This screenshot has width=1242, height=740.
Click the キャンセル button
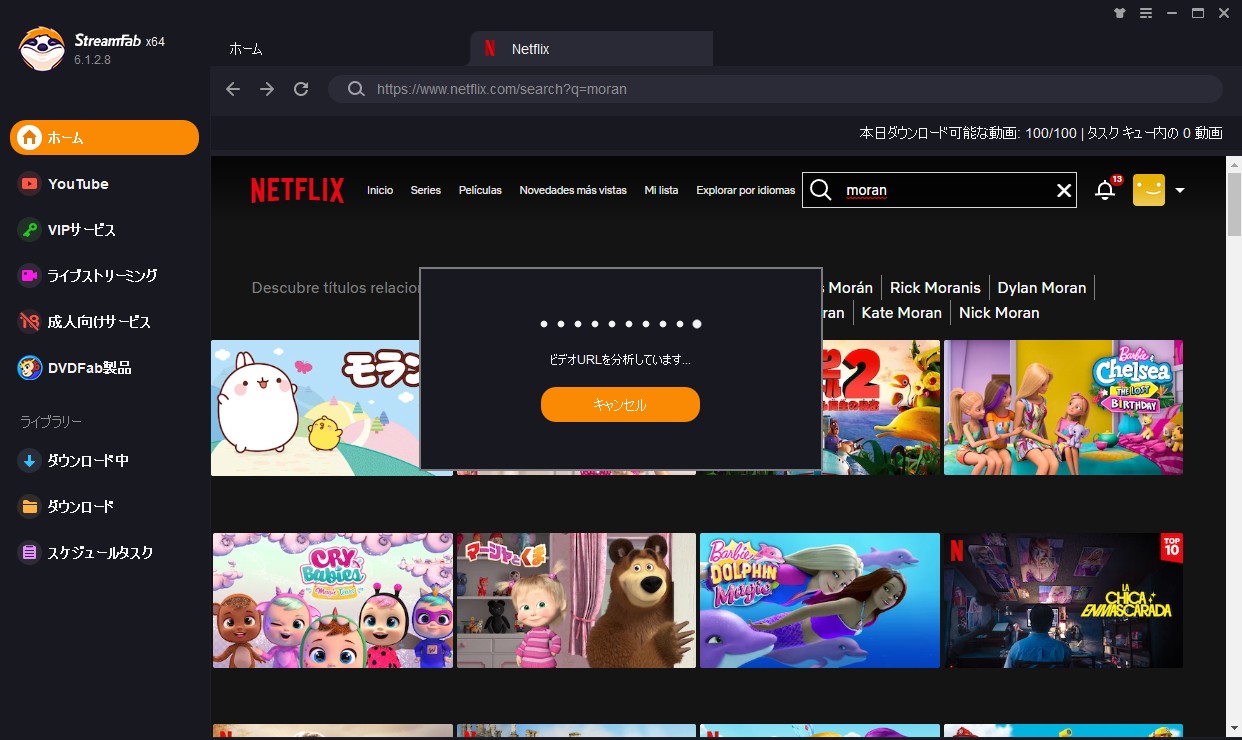tap(620, 404)
